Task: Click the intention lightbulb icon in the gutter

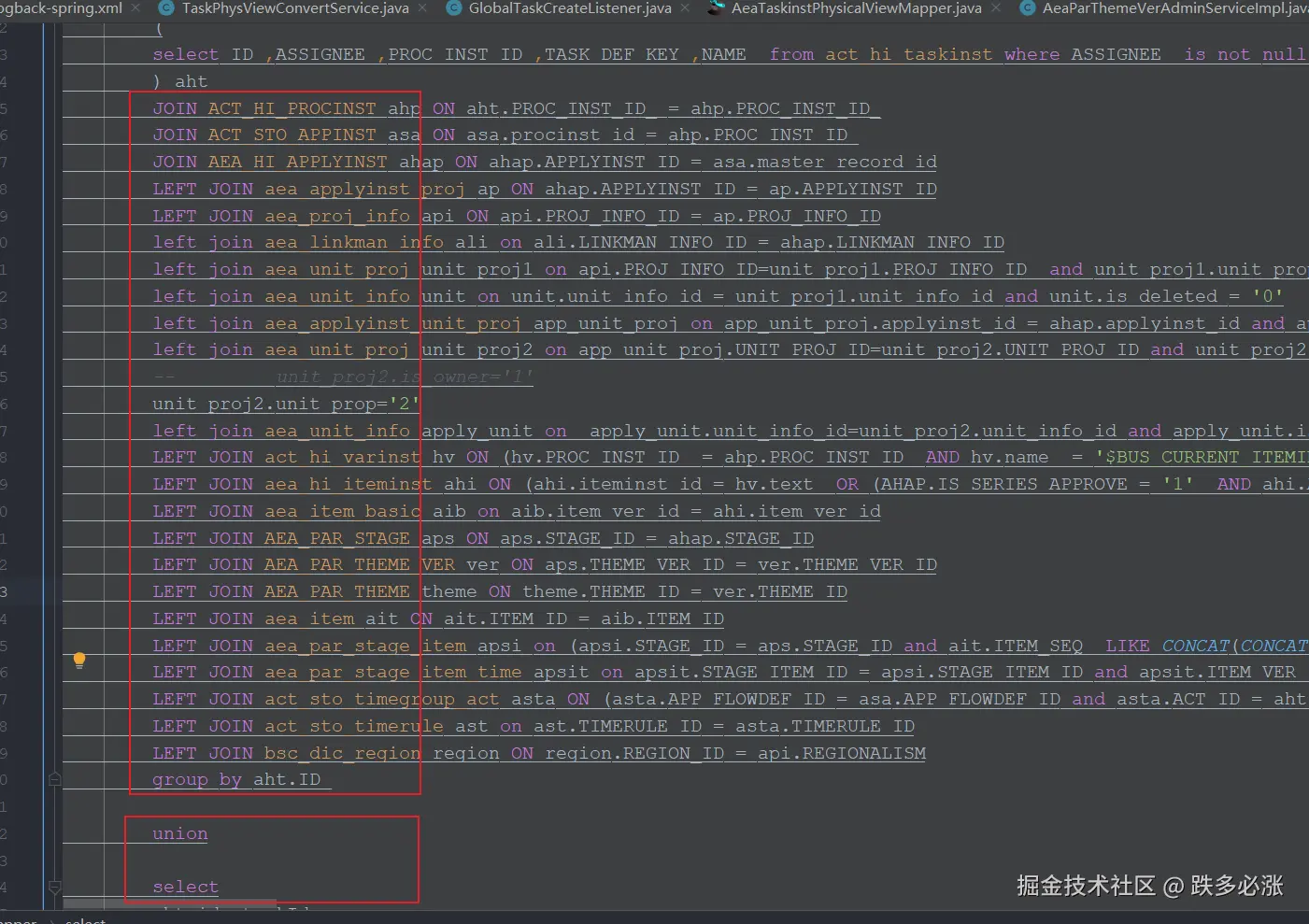Action: point(78,660)
